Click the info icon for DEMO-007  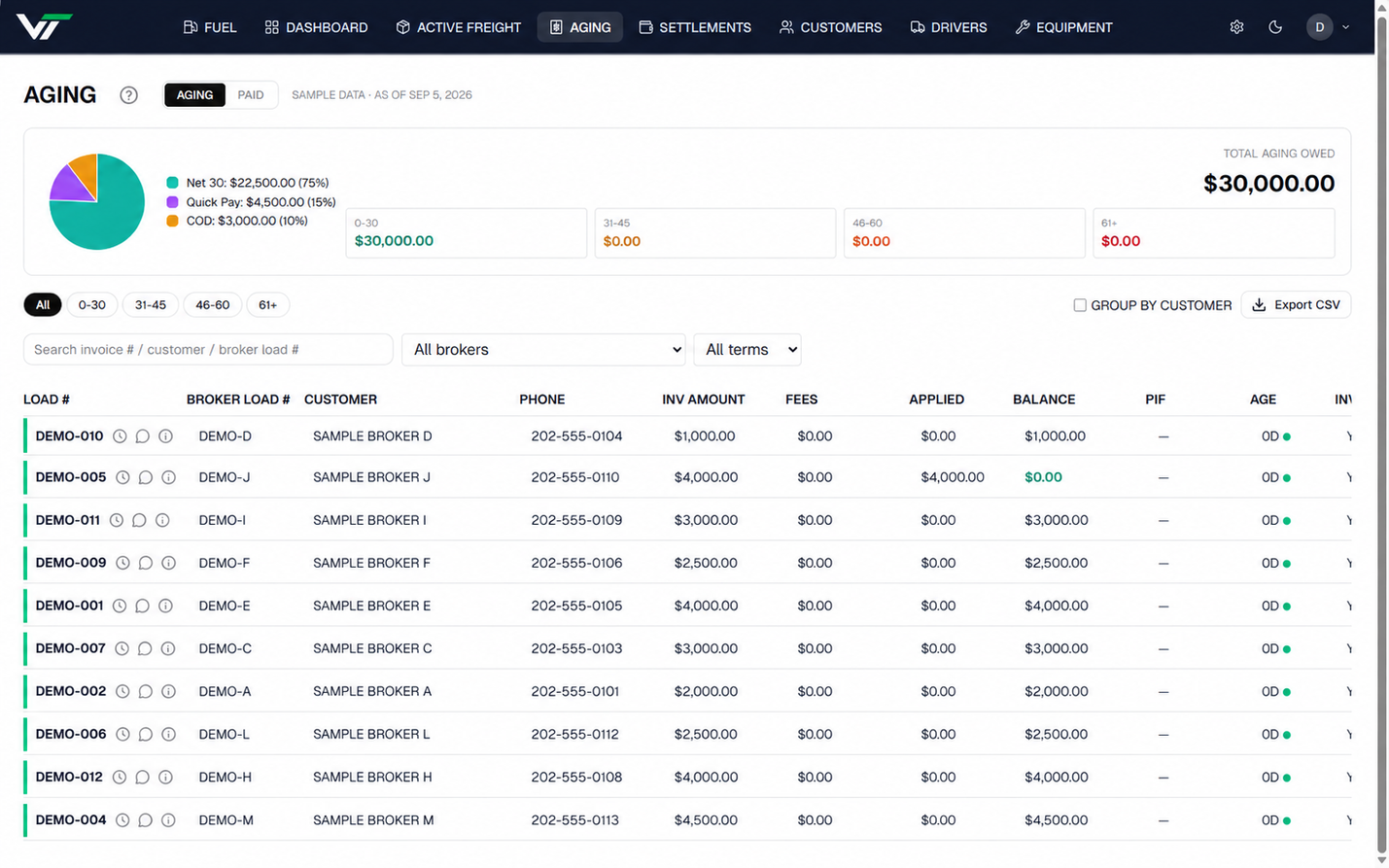tap(168, 648)
